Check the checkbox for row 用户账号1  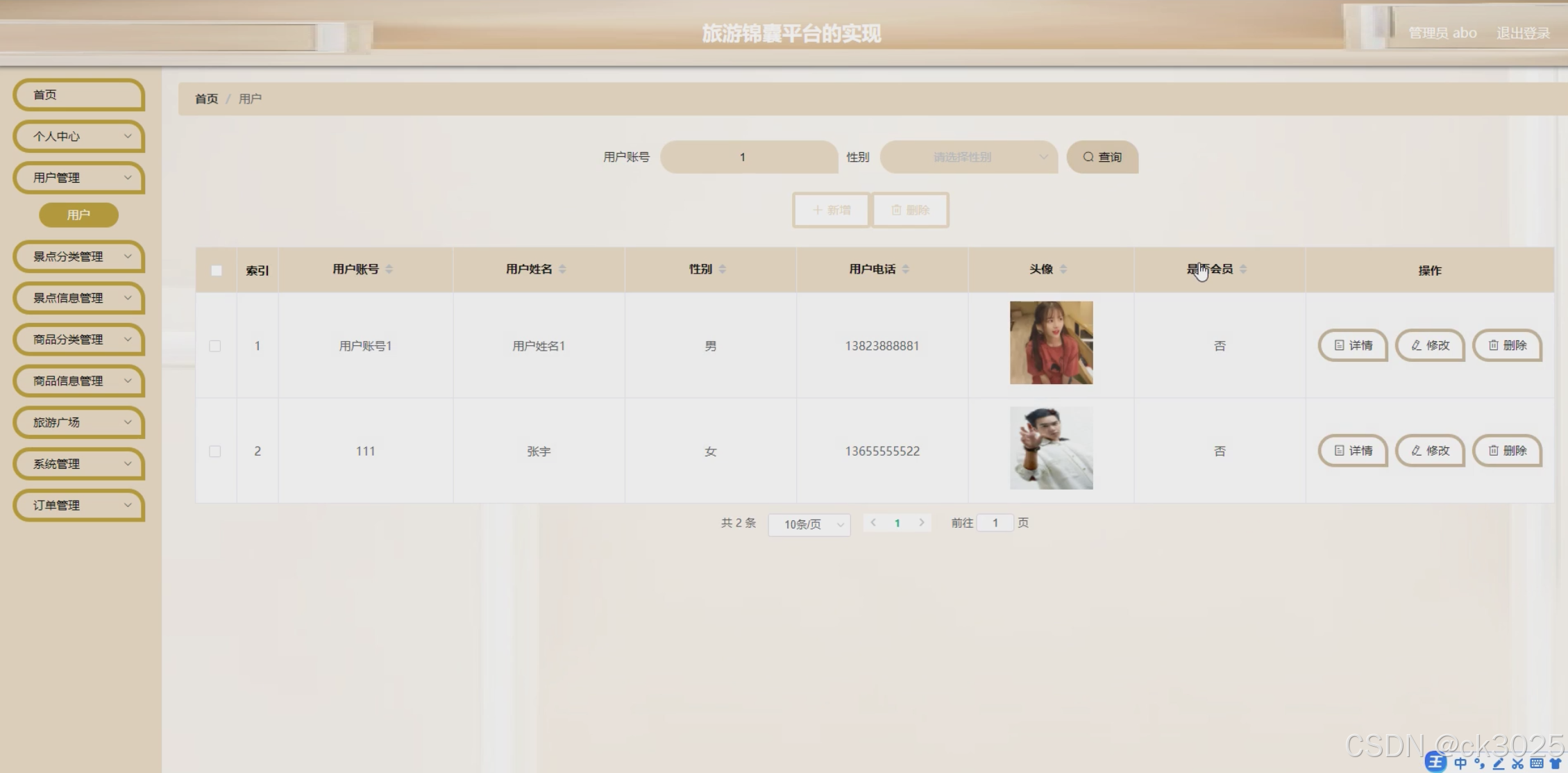(x=215, y=346)
